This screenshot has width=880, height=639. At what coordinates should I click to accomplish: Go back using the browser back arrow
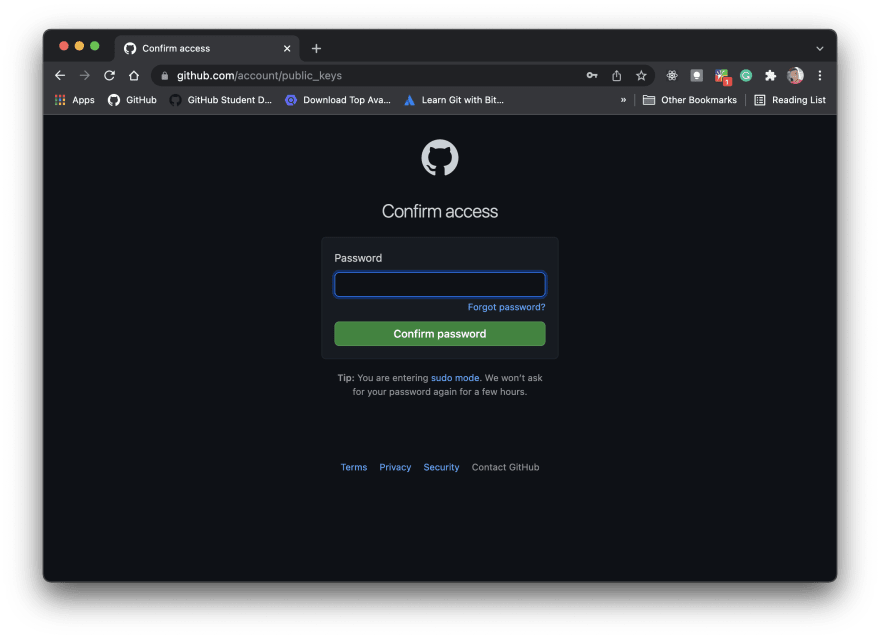coord(60,75)
